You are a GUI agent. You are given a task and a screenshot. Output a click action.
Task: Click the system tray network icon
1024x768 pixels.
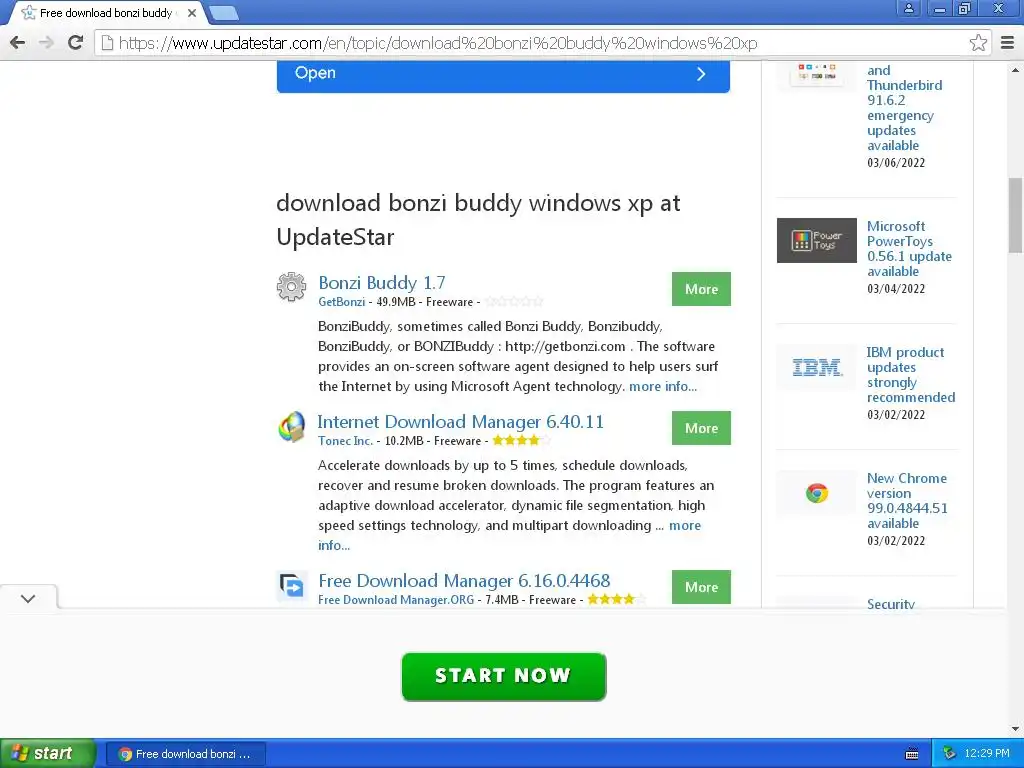click(950, 754)
